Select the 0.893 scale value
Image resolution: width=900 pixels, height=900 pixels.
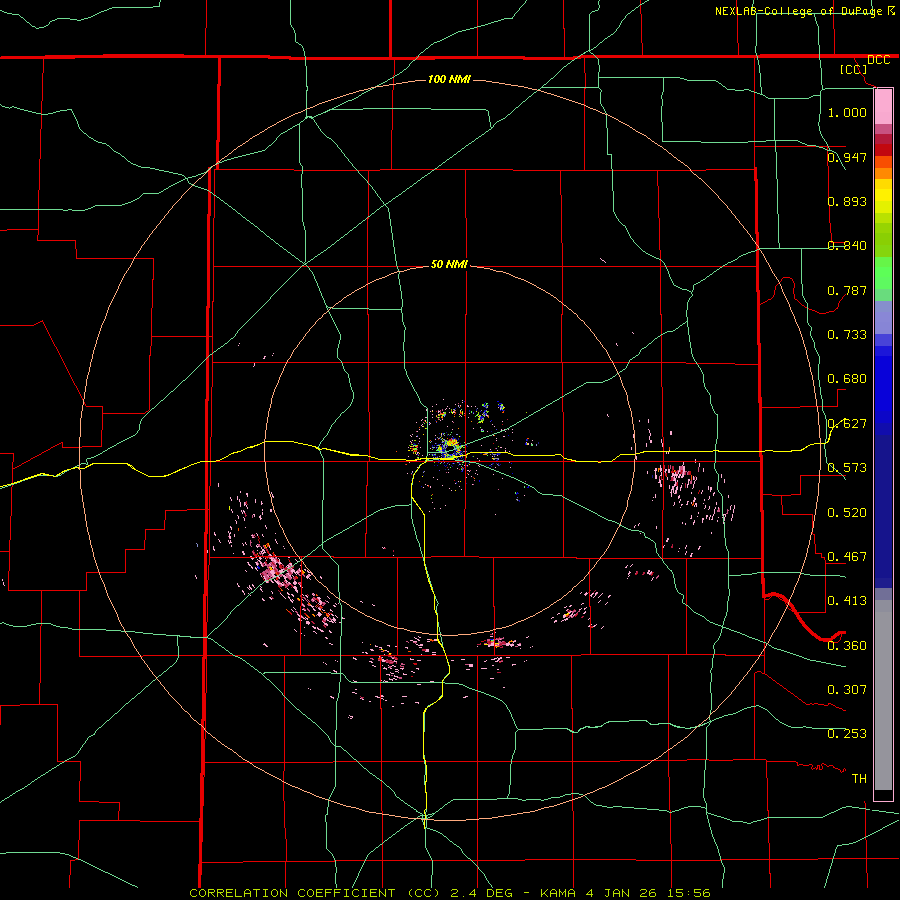(x=847, y=201)
